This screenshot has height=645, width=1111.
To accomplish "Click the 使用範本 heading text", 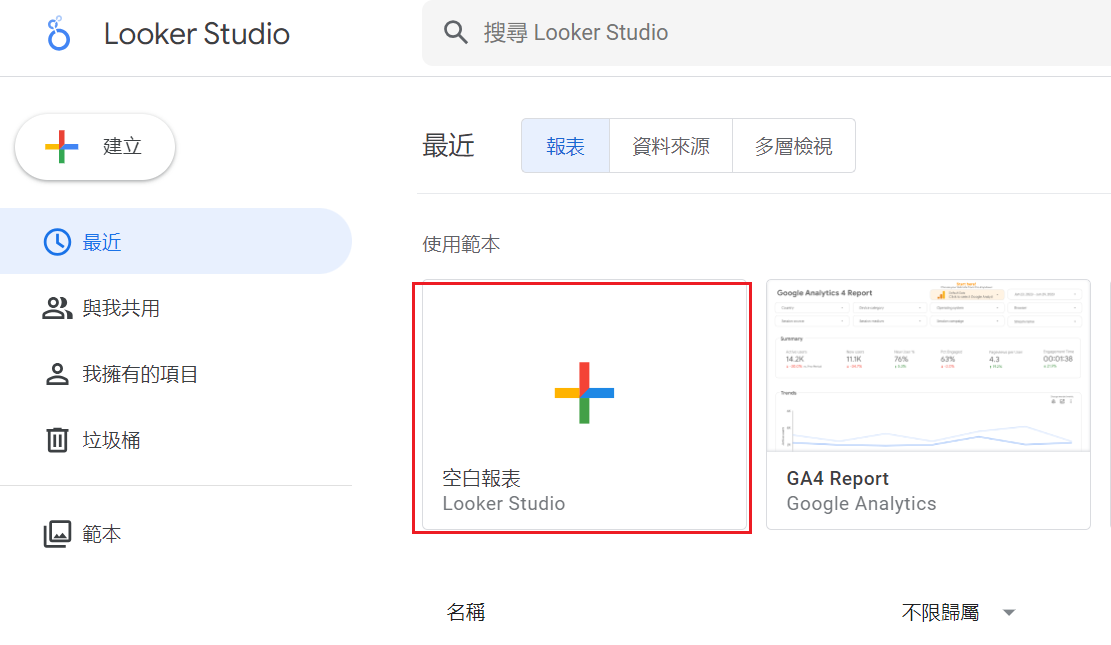I will coord(461,245).
